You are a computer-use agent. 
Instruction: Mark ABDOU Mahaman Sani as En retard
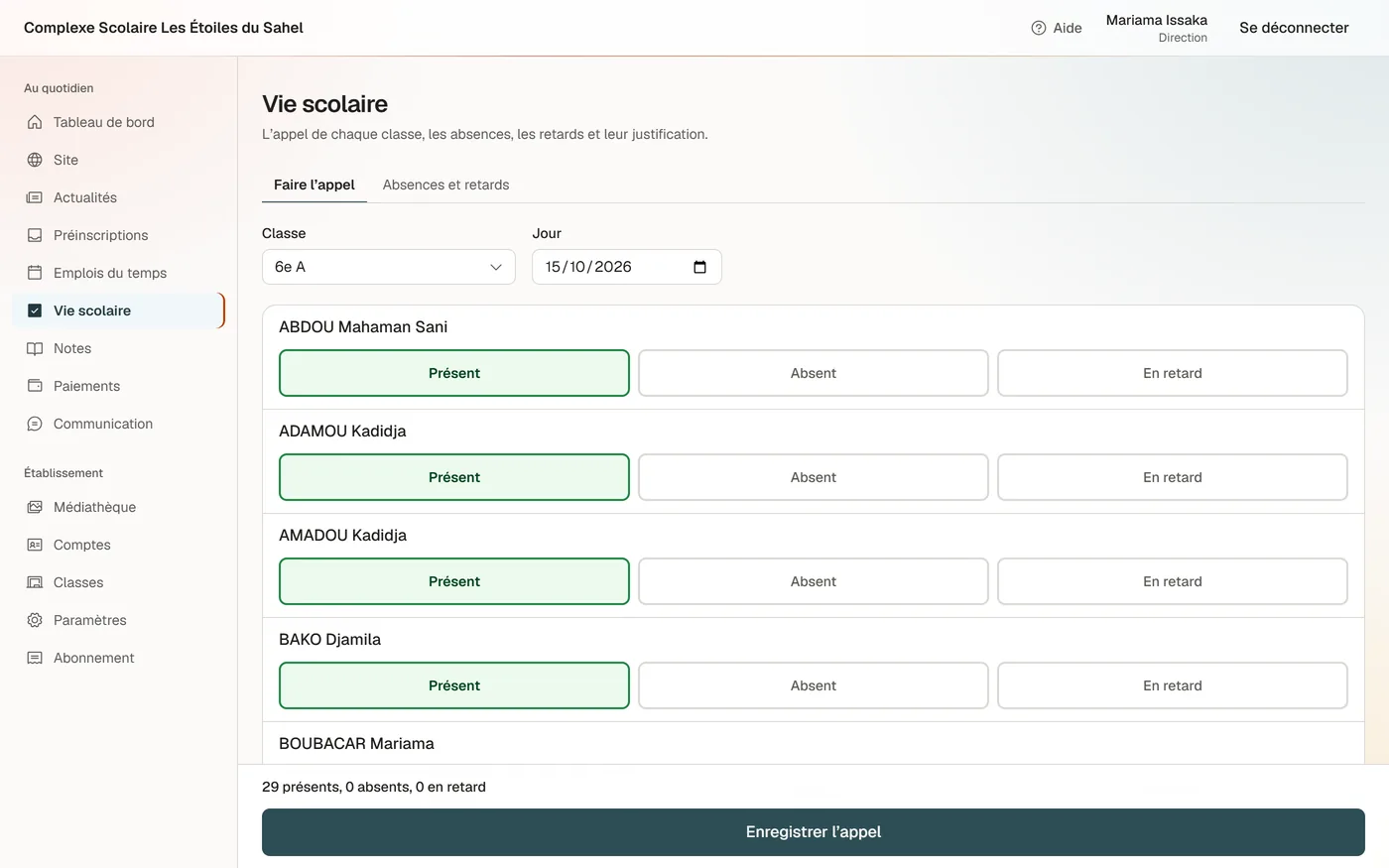[1173, 373]
